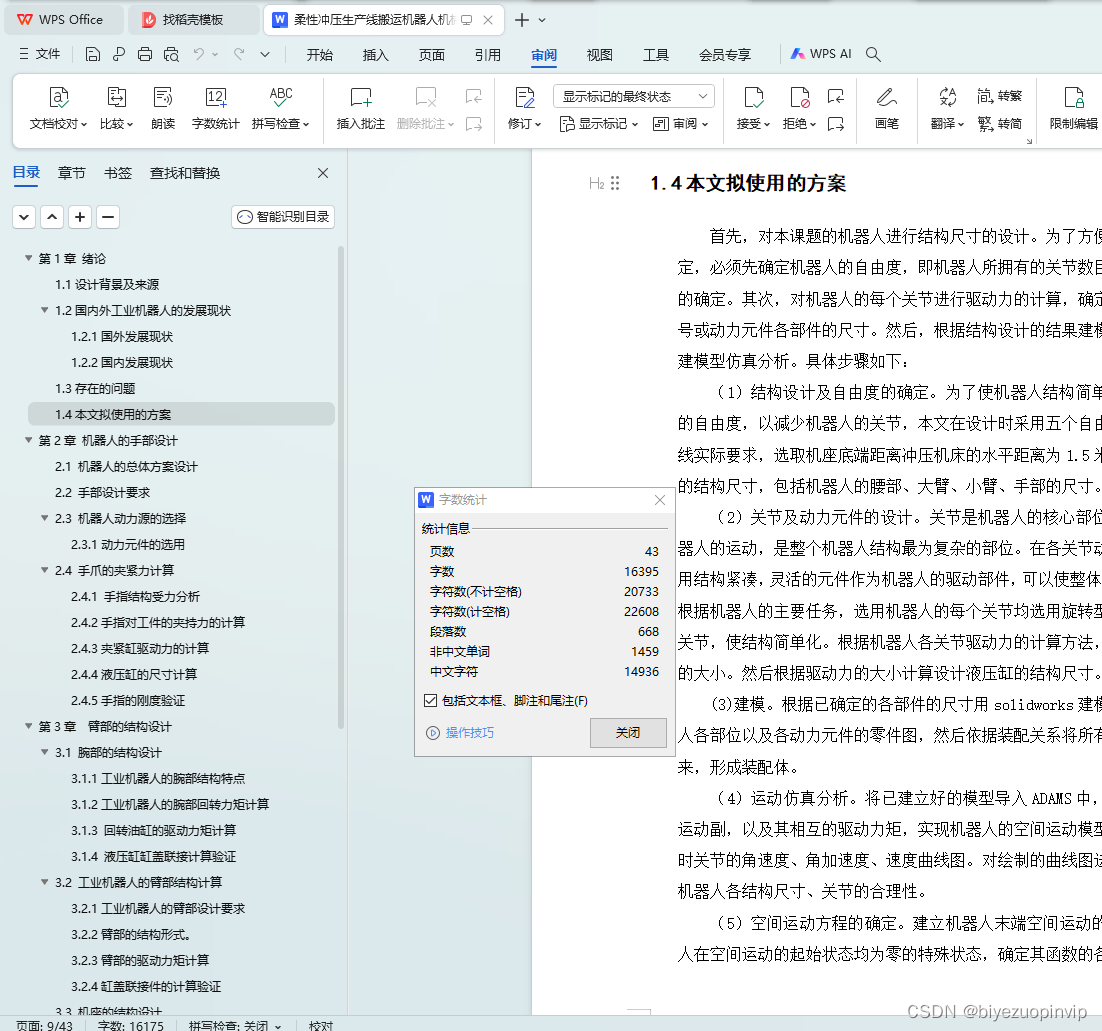Viewport: 1102px width, 1031px height.
Task: Switch to the 插入 ribbon tab
Action: [x=375, y=54]
